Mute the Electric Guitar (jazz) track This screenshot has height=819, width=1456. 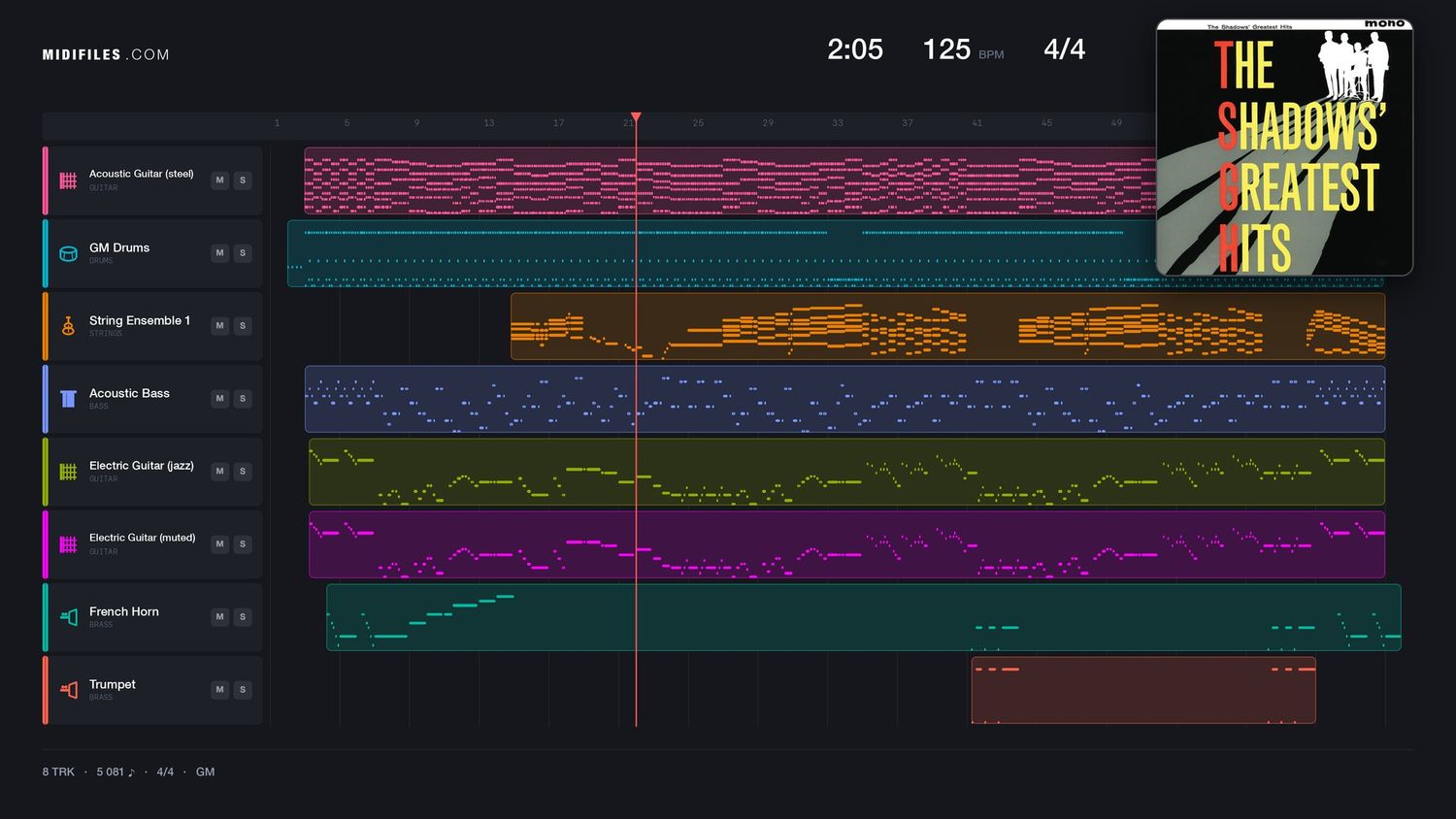220,472
